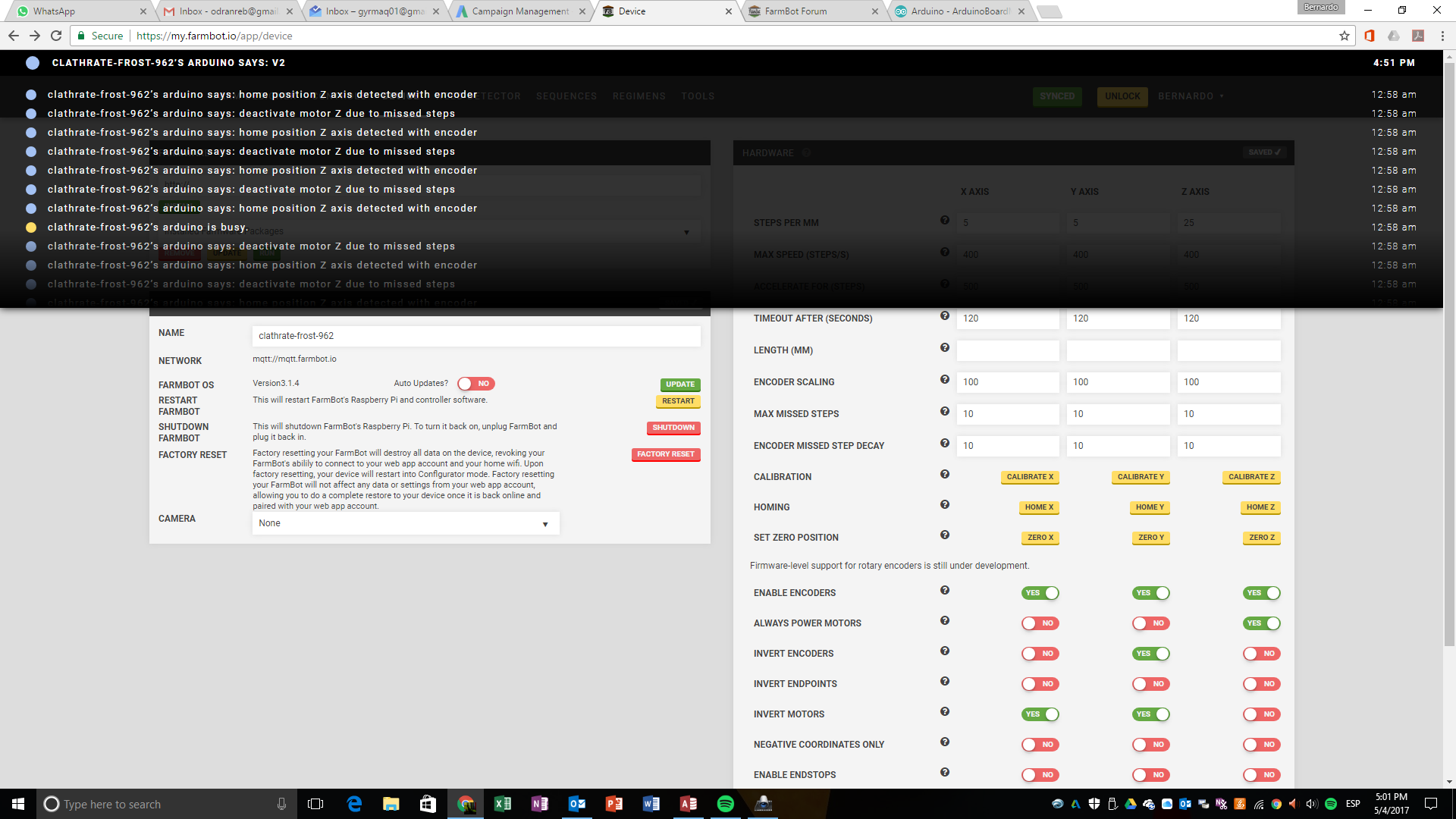Toggle Invert Endpoints for X axis
1456x819 pixels.
tap(1040, 684)
